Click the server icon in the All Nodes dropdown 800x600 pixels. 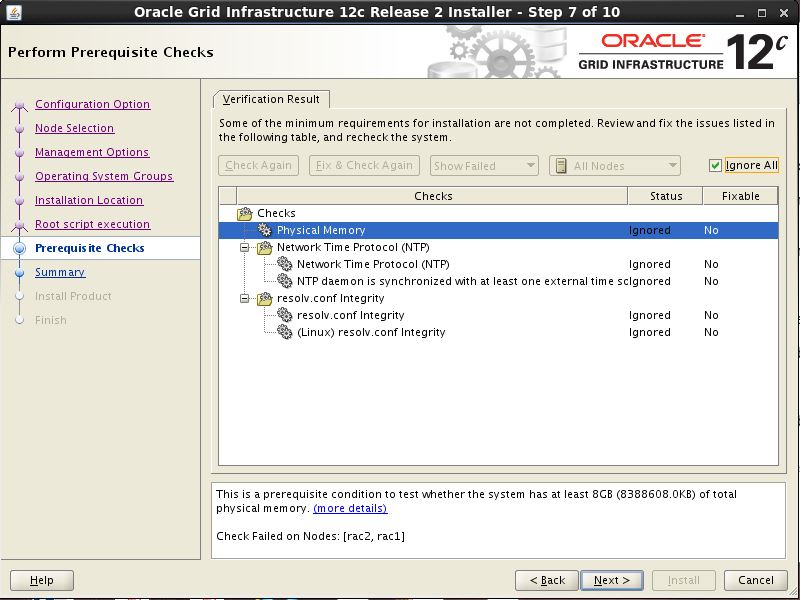(561, 166)
